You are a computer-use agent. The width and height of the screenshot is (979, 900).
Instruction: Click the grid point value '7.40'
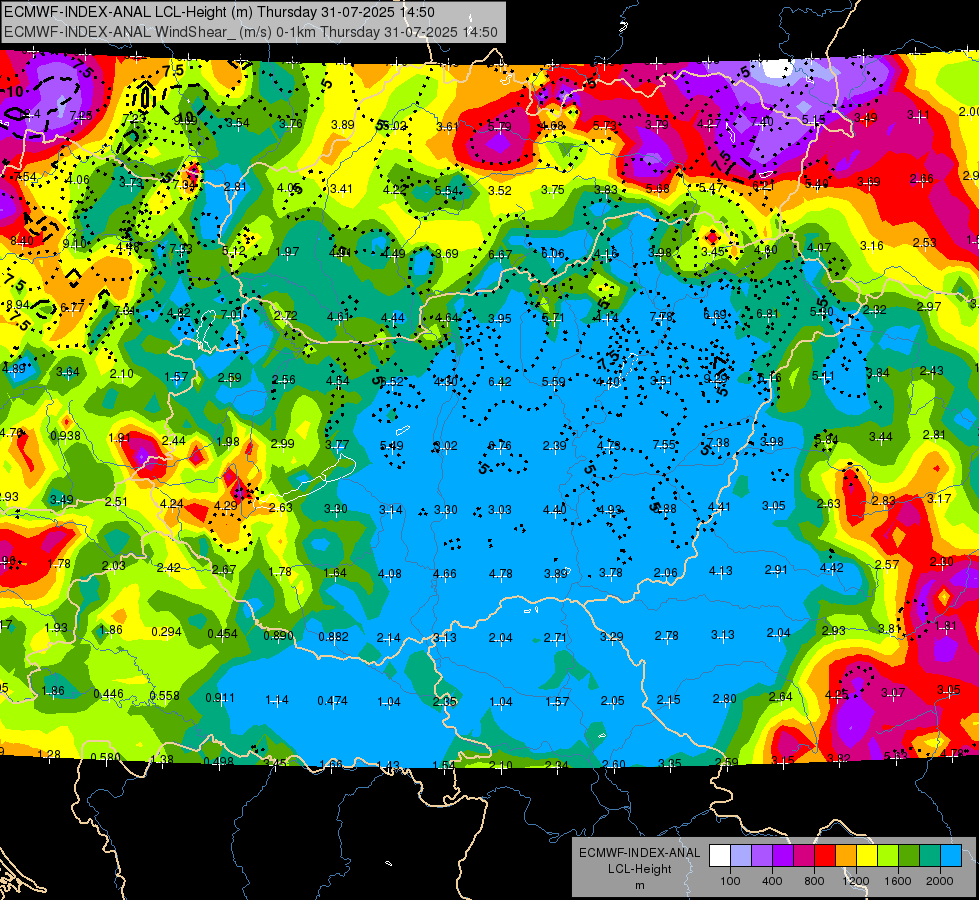[x=762, y=122]
